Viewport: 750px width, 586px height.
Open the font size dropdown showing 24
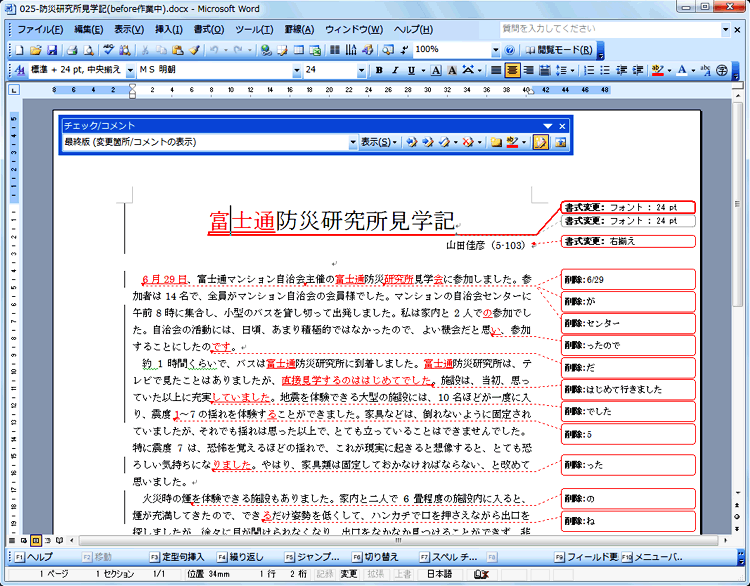(361, 71)
